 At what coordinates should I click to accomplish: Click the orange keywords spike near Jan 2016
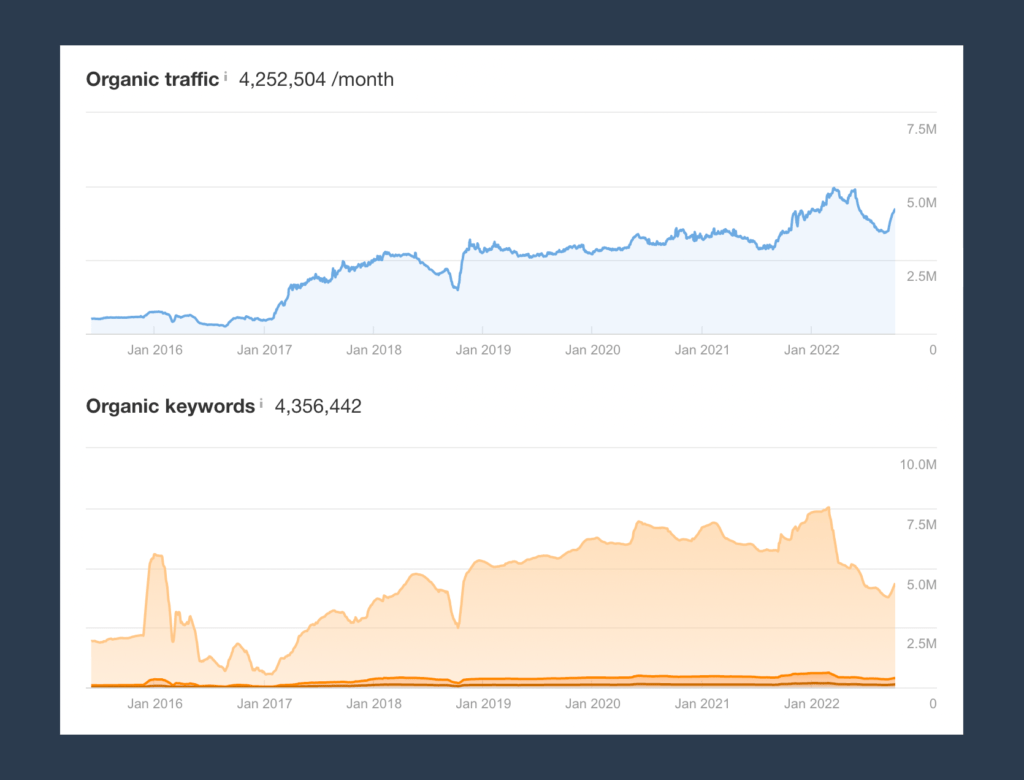pos(156,556)
